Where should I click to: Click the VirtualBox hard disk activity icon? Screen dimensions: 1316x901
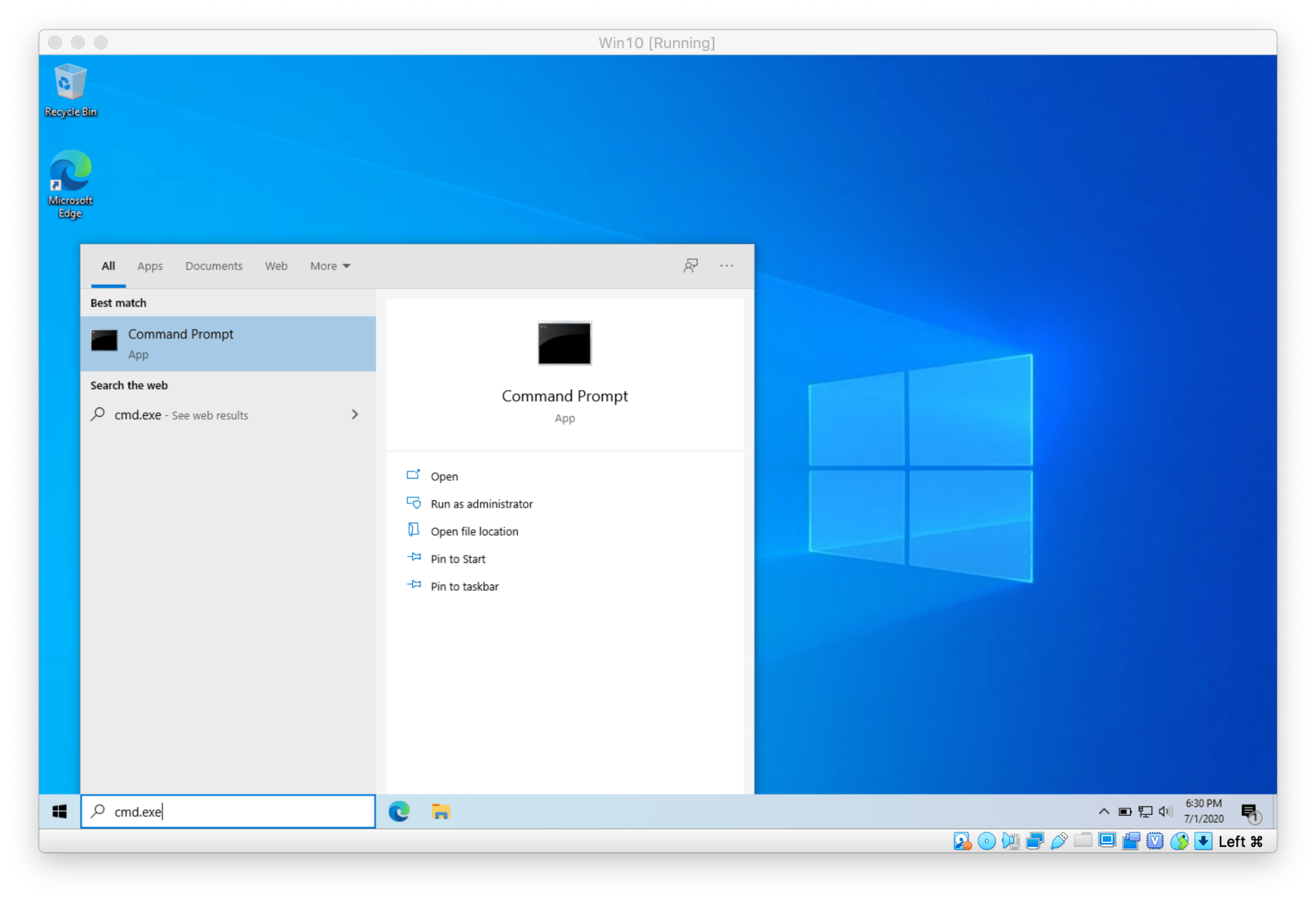point(962,841)
